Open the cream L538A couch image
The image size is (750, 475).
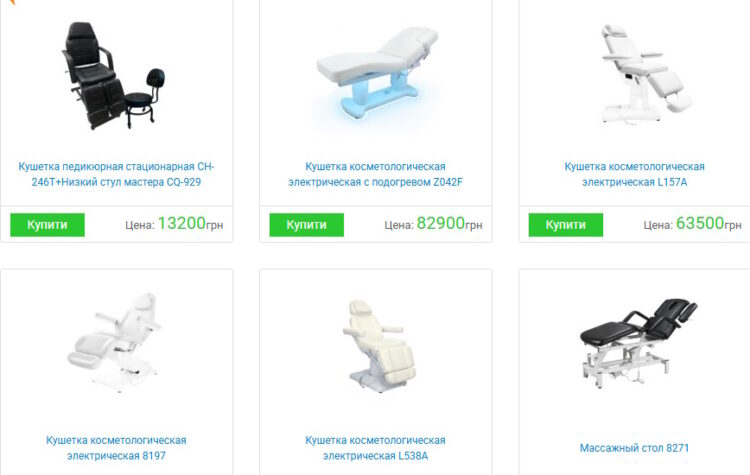(379, 346)
